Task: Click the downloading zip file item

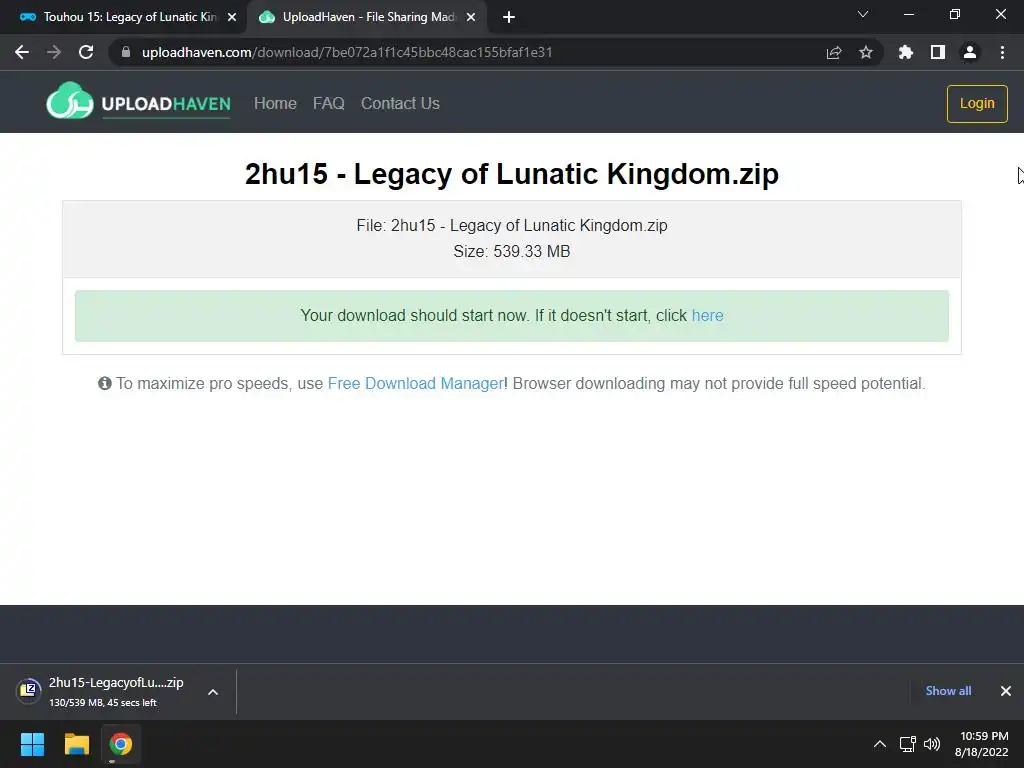Action: click(x=116, y=691)
